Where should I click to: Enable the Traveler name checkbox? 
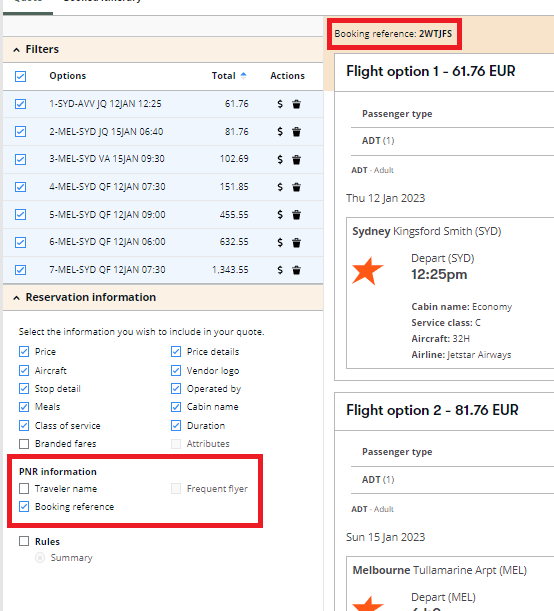click(x=24, y=488)
